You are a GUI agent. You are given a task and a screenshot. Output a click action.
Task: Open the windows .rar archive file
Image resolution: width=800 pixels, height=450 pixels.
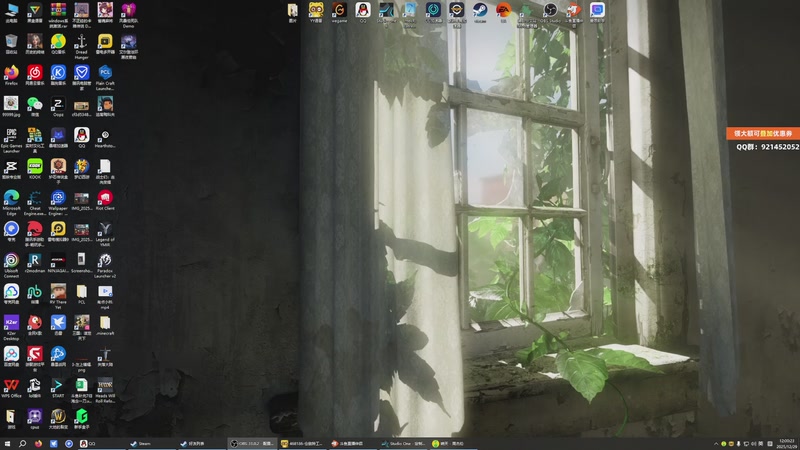click(x=58, y=15)
